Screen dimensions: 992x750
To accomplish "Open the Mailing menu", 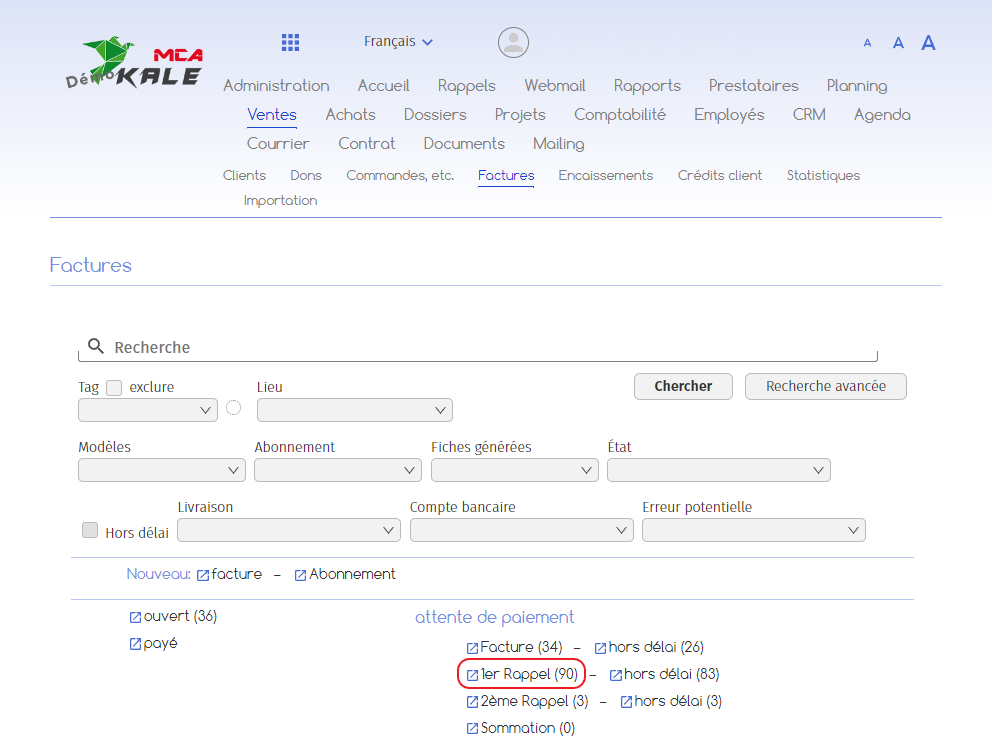I will click(559, 144).
